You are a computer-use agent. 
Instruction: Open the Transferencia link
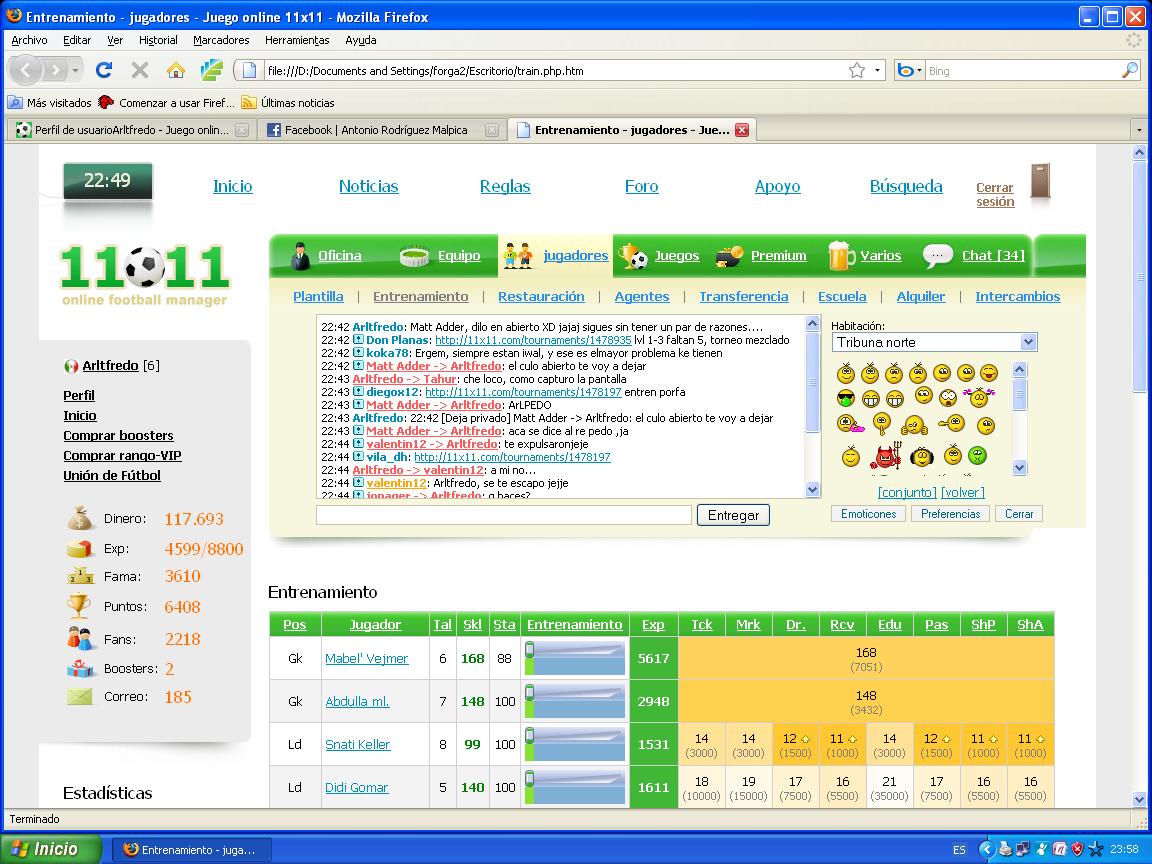click(743, 296)
